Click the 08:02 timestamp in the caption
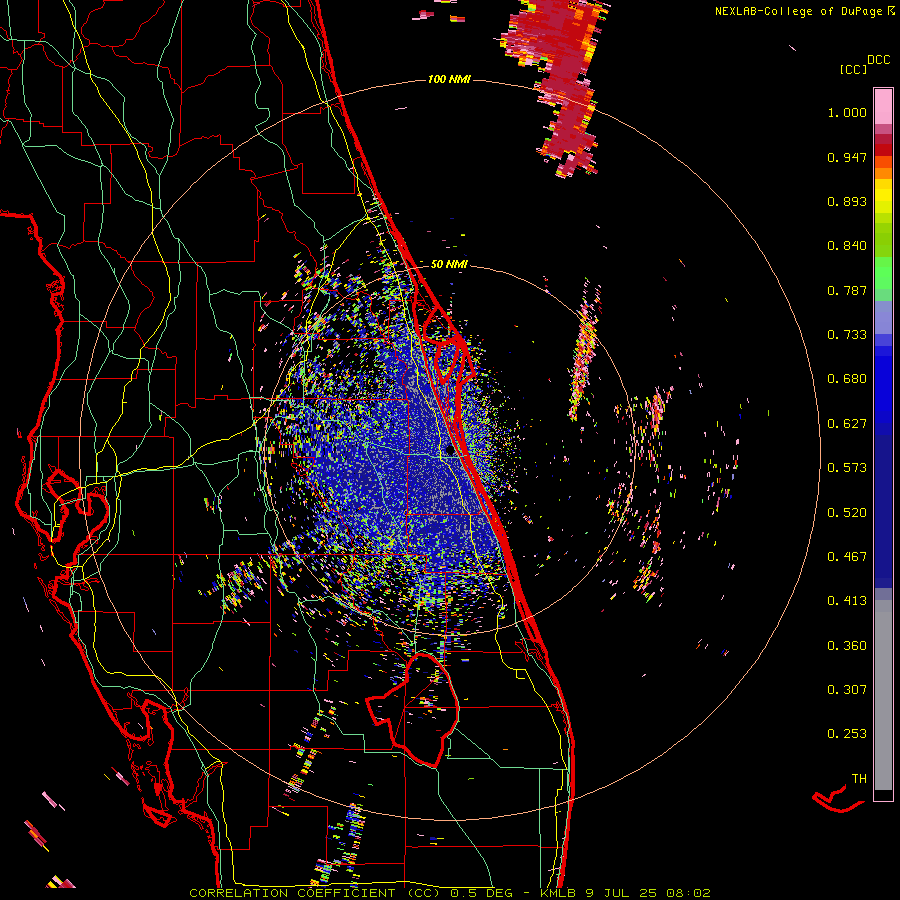The width and height of the screenshot is (900, 900). pos(688,893)
